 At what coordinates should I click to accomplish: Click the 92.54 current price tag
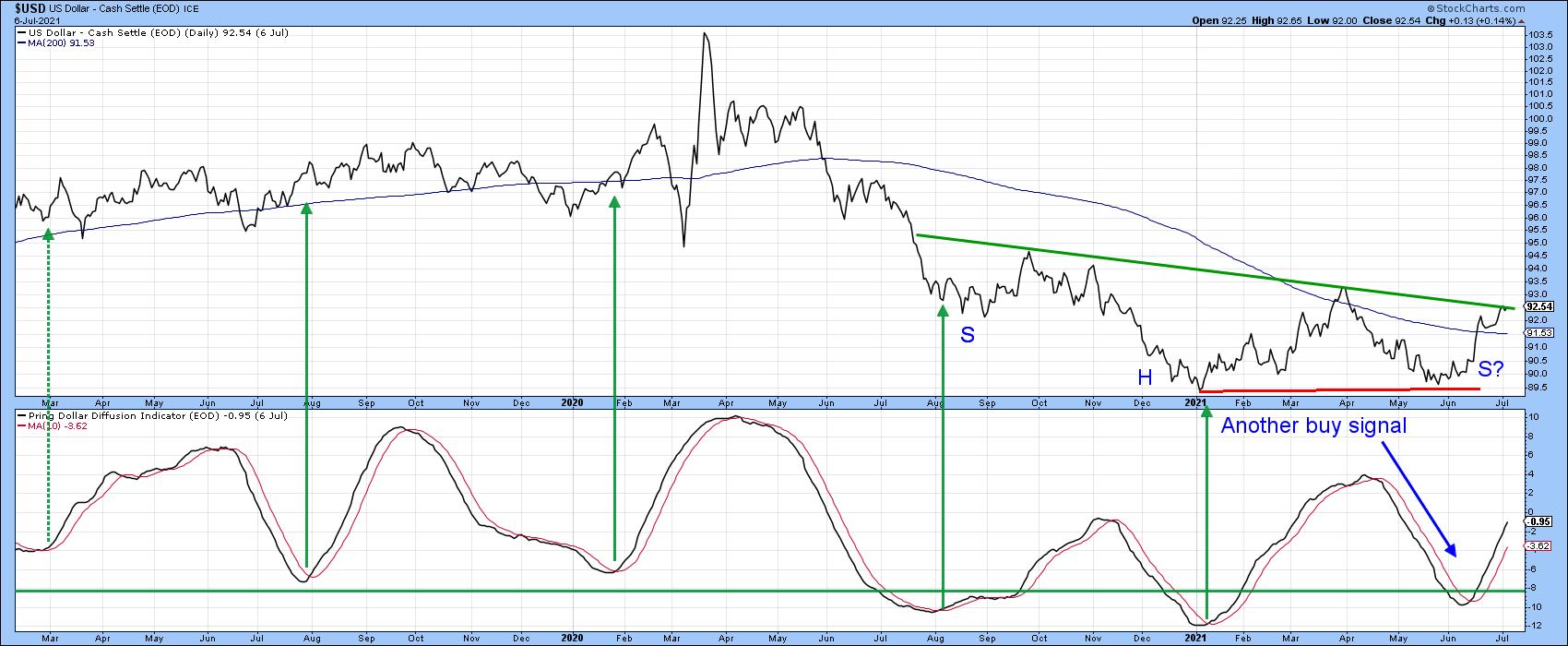coord(1538,306)
